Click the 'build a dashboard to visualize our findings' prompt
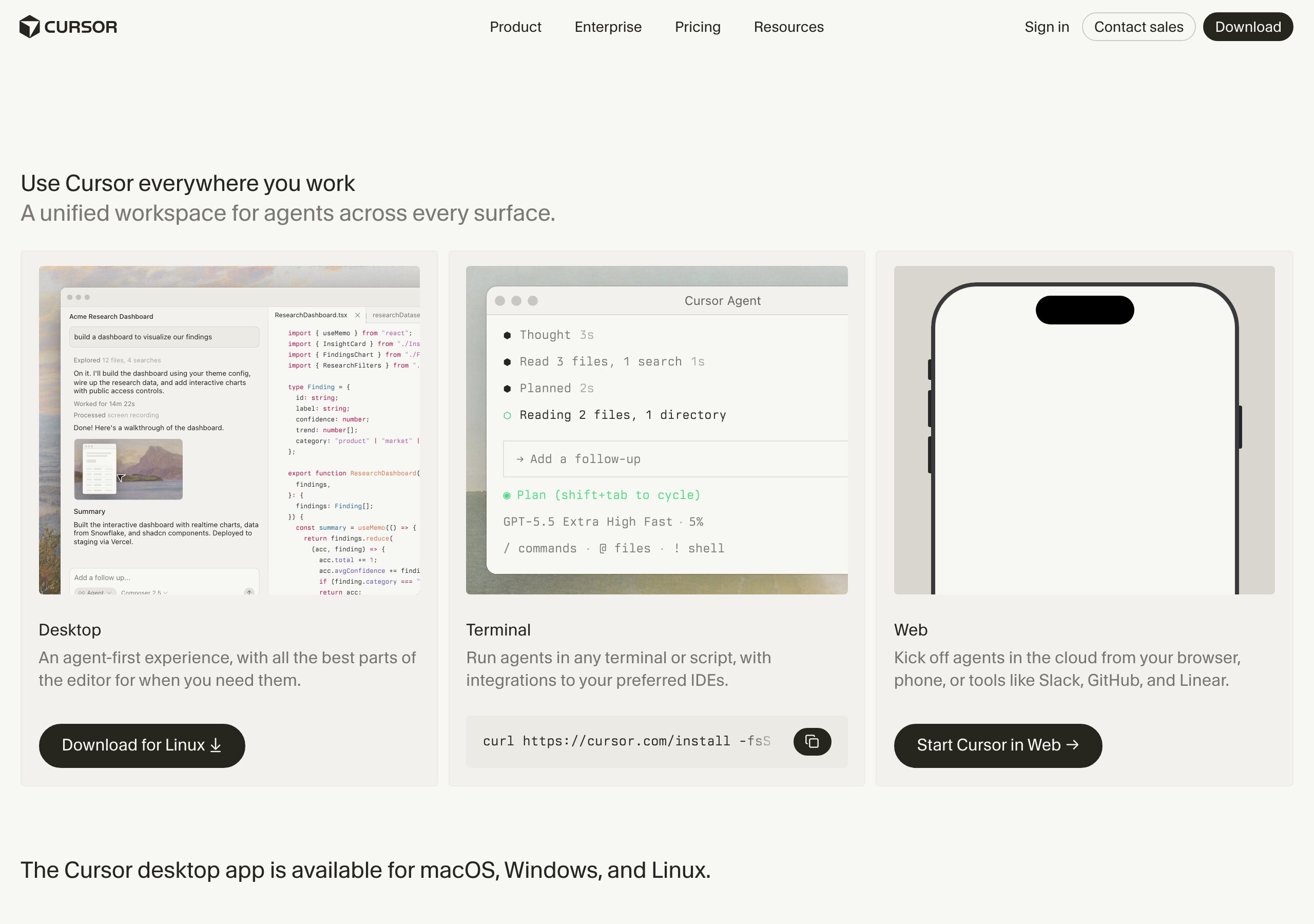This screenshot has width=1314, height=924. [x=164, y=337]
